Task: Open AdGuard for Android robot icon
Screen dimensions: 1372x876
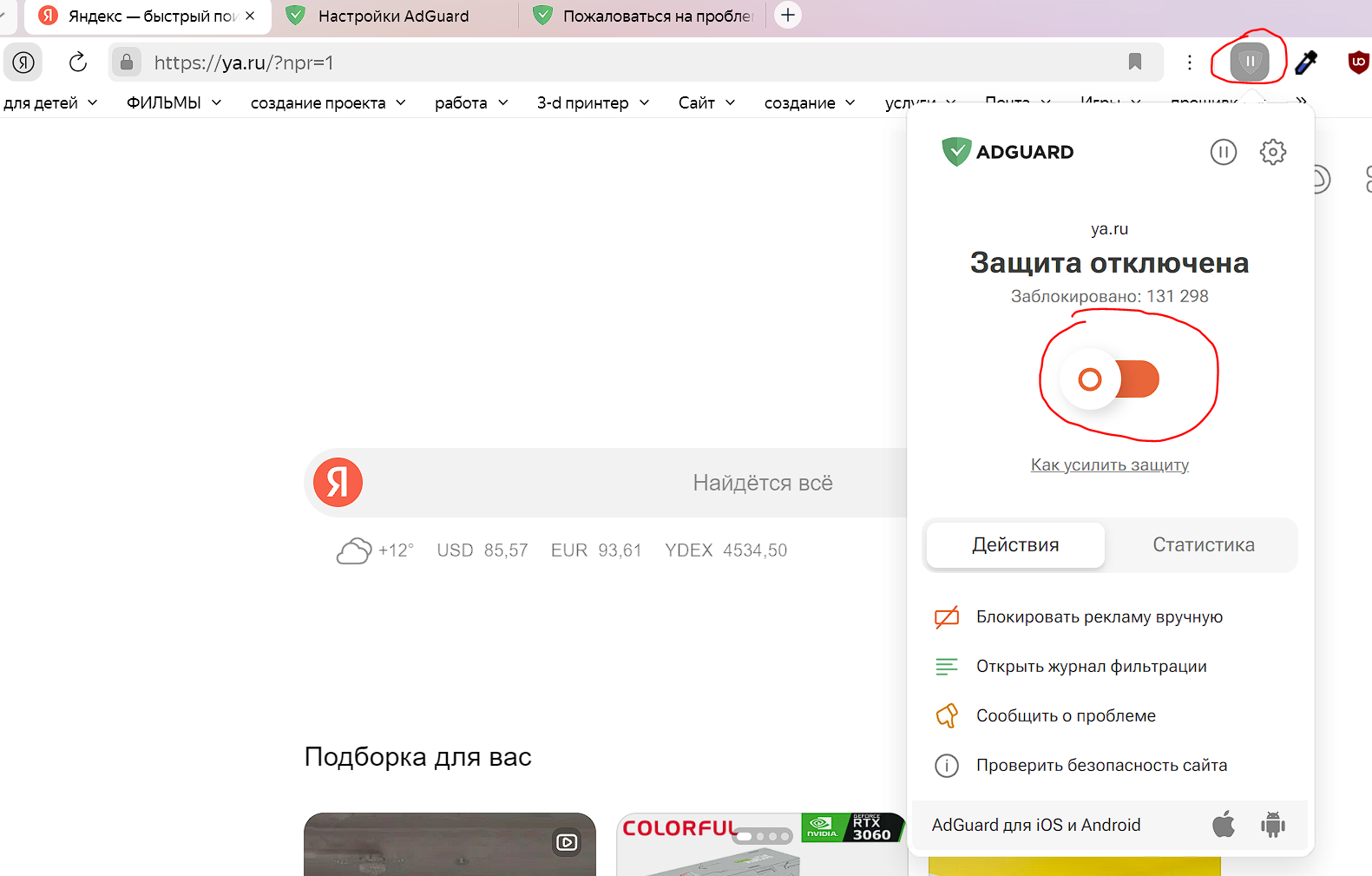Action: click(x=1273, y=825)
